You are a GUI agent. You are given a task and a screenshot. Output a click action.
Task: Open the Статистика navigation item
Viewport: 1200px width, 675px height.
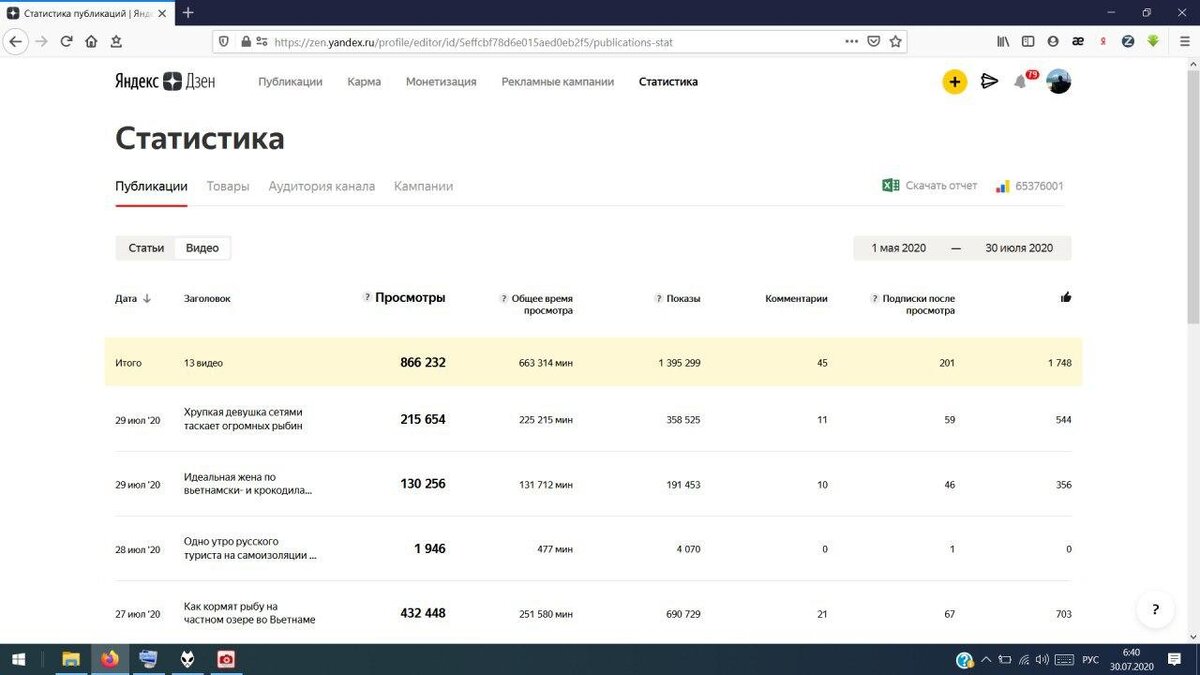pos(668,82)
